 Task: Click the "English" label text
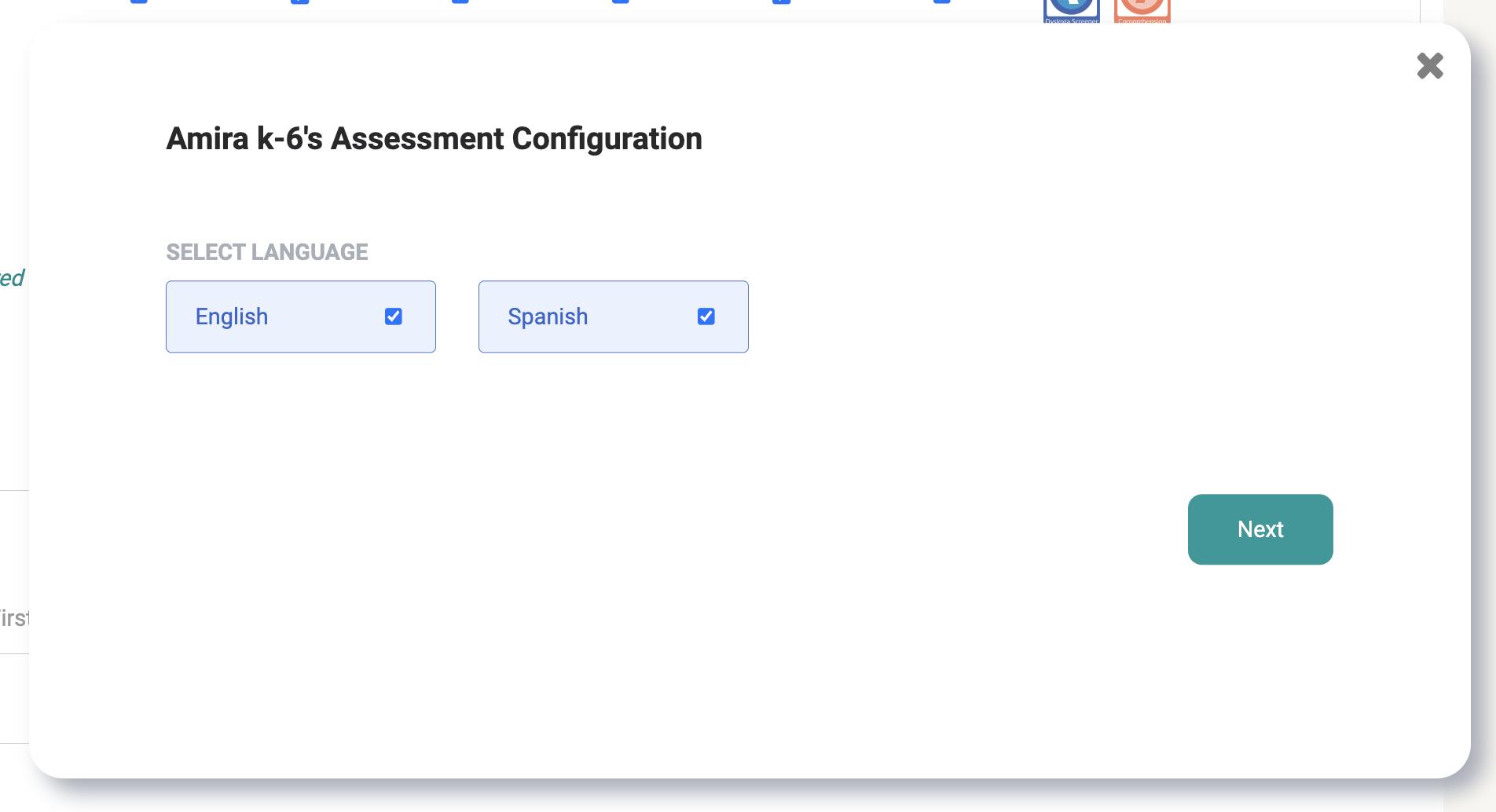coord(232,316)
